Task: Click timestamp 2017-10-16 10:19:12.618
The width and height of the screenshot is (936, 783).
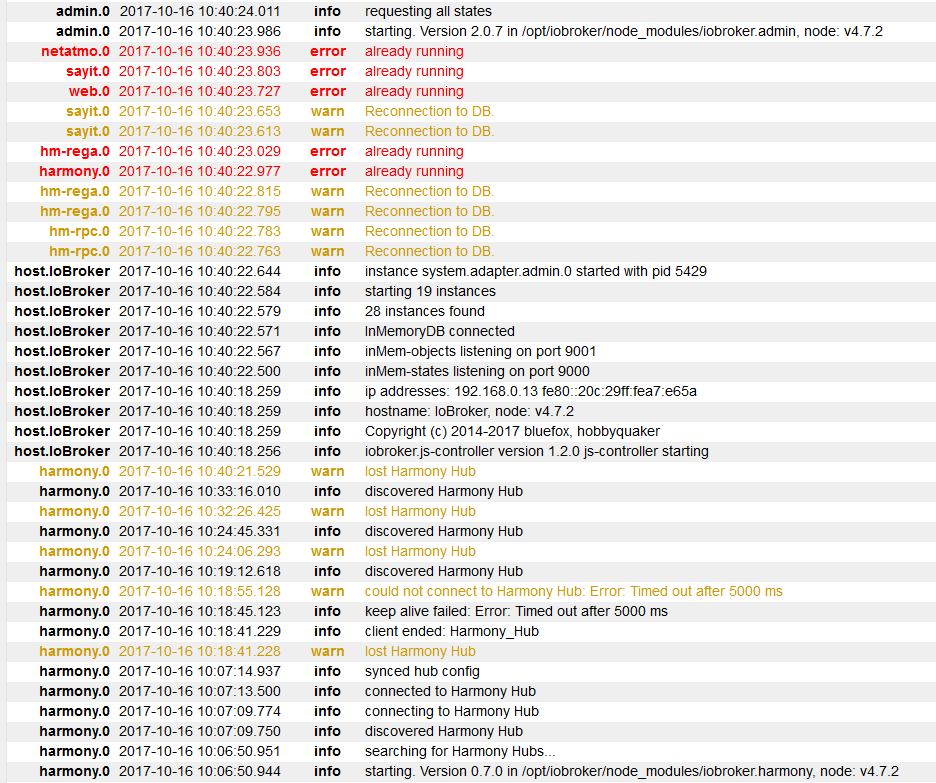Action: point(199,571)
